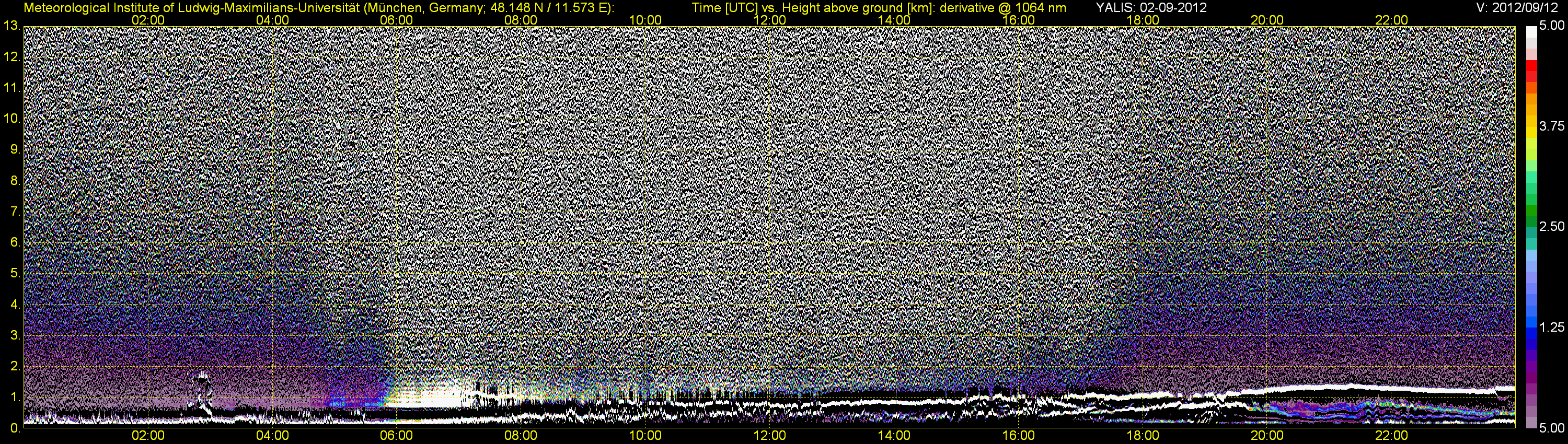Viewport: 1568px width, 444px height.
Task: Click the 9 km height axis label
Action: click(x=15, y=149)
